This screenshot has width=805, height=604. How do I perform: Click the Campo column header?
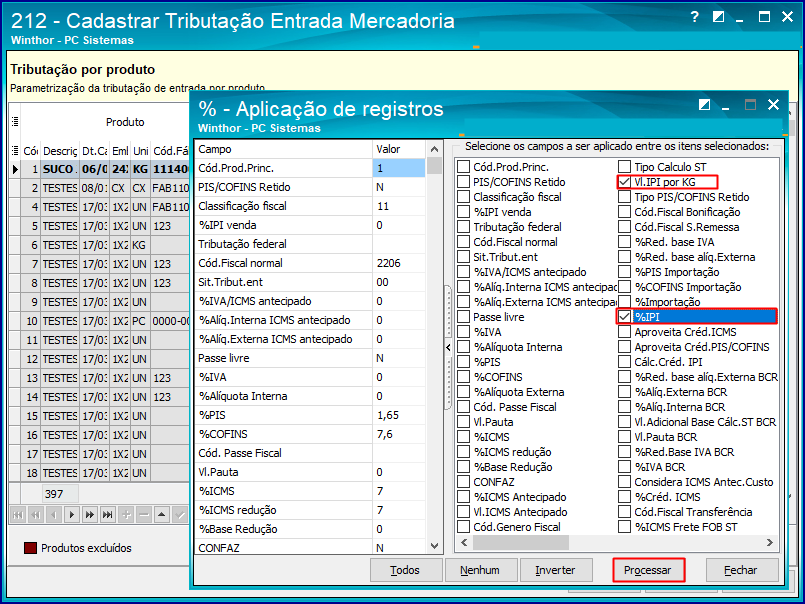pyautogui.click(x=283, y=149)
